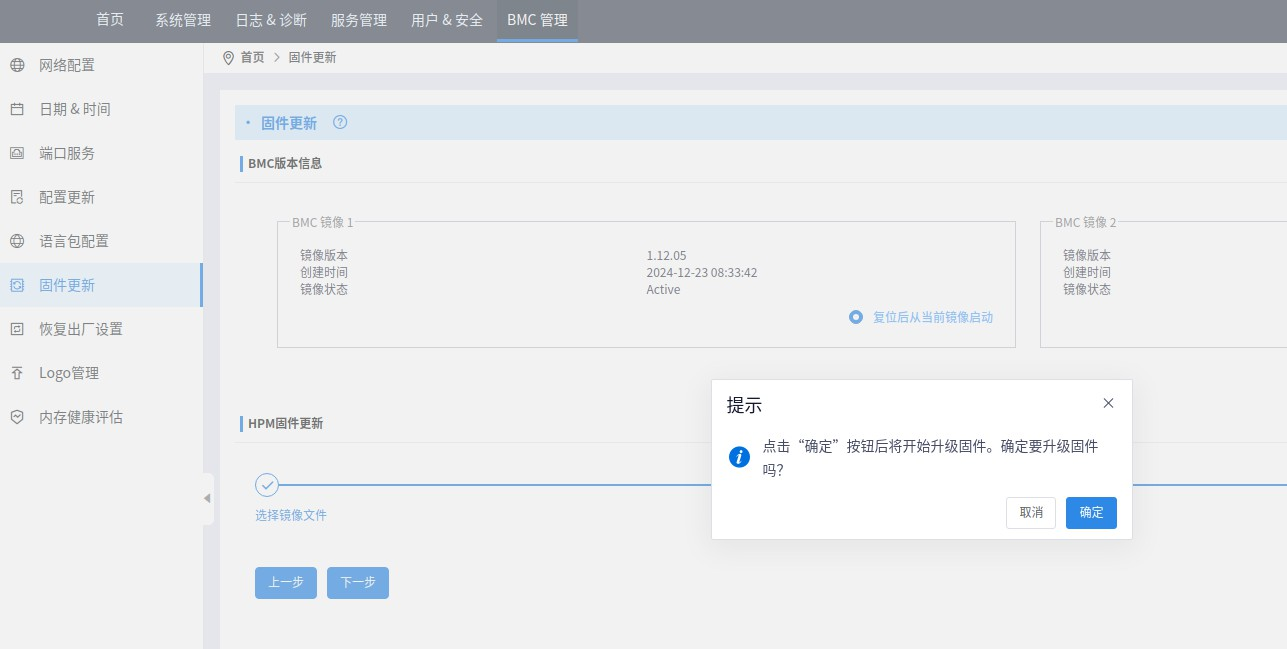Switch to the 用户 & 安全 tab
Viewport: 1287px width, 649px height.
point(447,20)
